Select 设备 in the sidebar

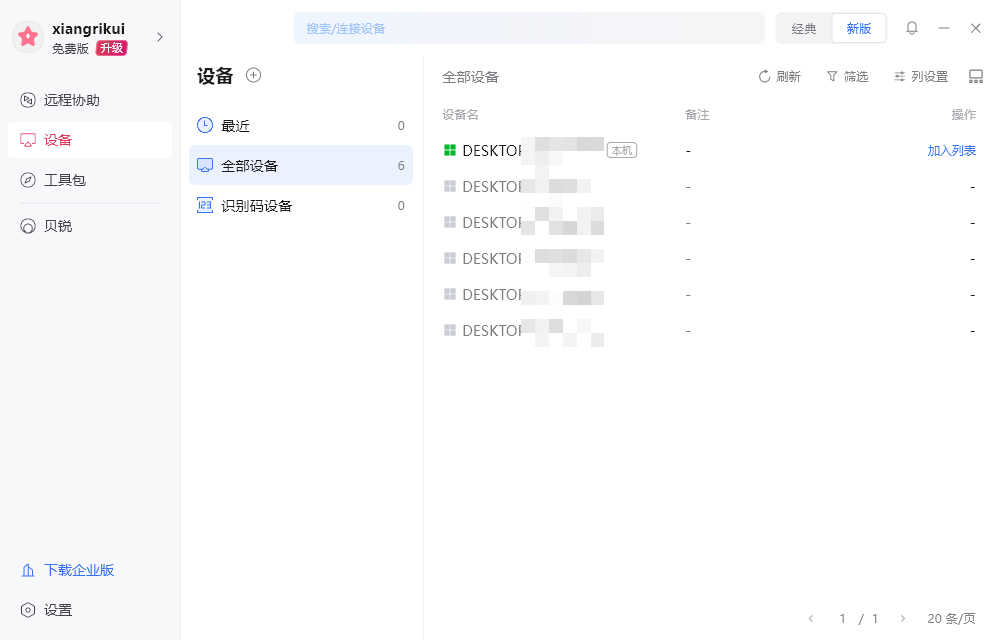click(90, 140)
